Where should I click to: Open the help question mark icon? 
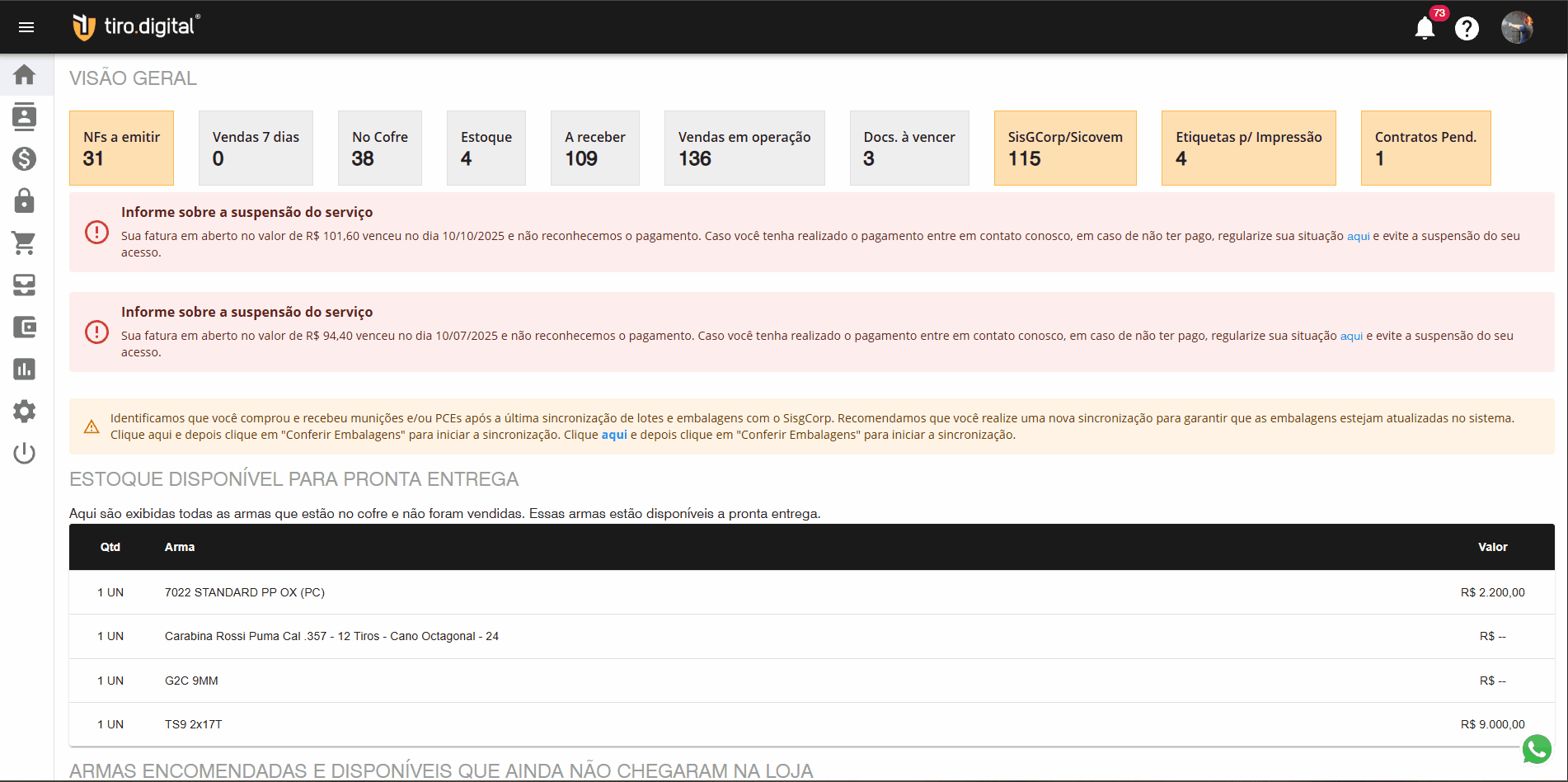[1468, 26]
